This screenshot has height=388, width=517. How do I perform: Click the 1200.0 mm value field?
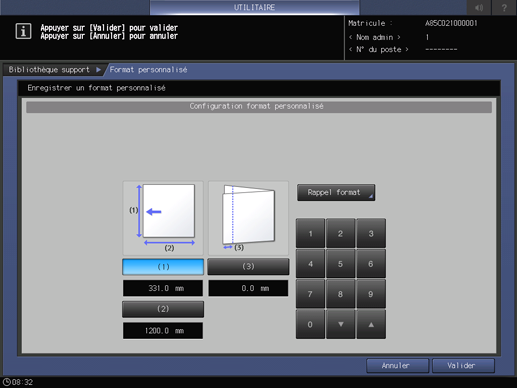click(163, 331)
